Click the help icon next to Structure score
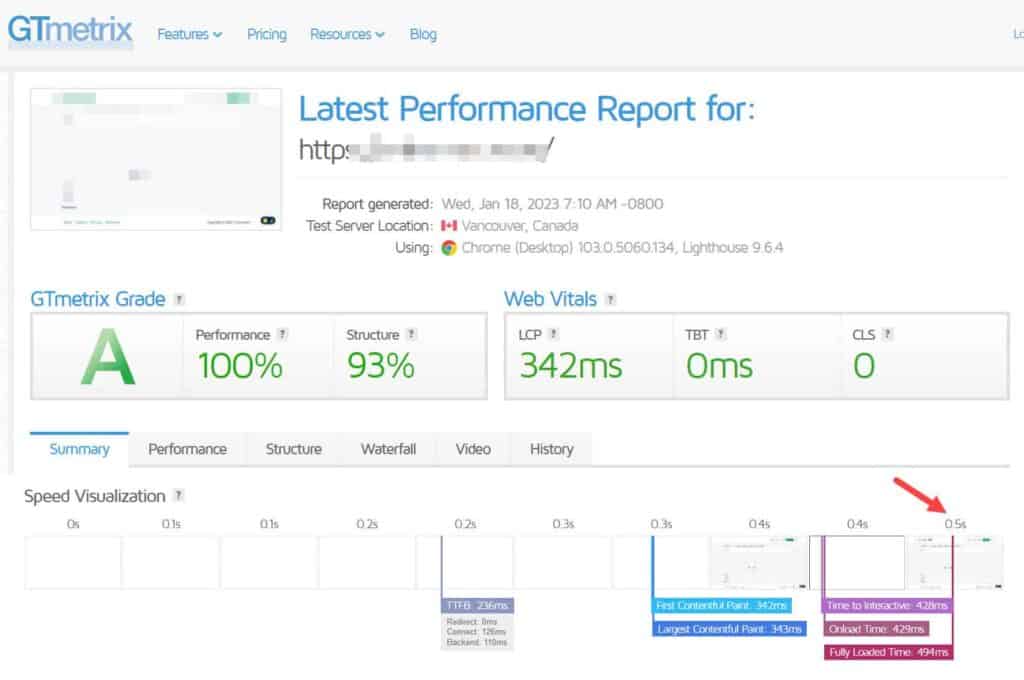The width and height of the screenshot is (1024, 680). coord(411,334)
